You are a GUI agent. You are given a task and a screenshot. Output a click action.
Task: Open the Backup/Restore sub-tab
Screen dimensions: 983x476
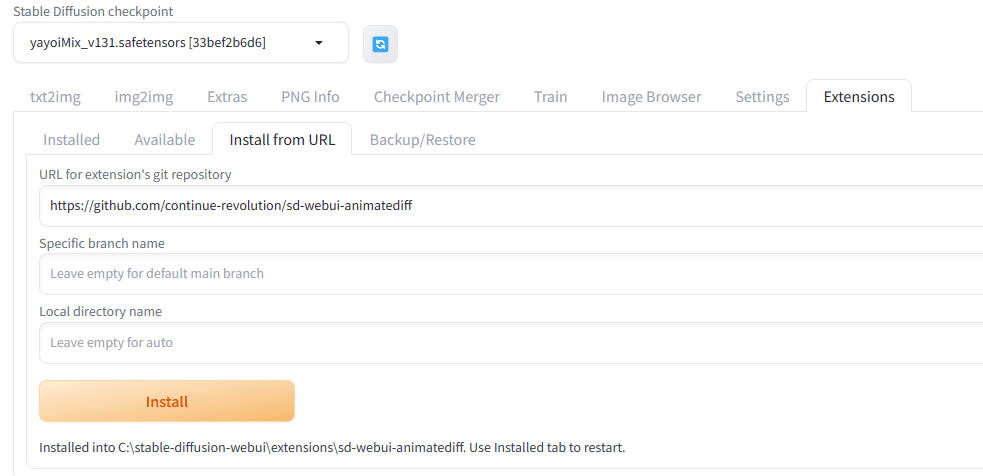(423, 140)
